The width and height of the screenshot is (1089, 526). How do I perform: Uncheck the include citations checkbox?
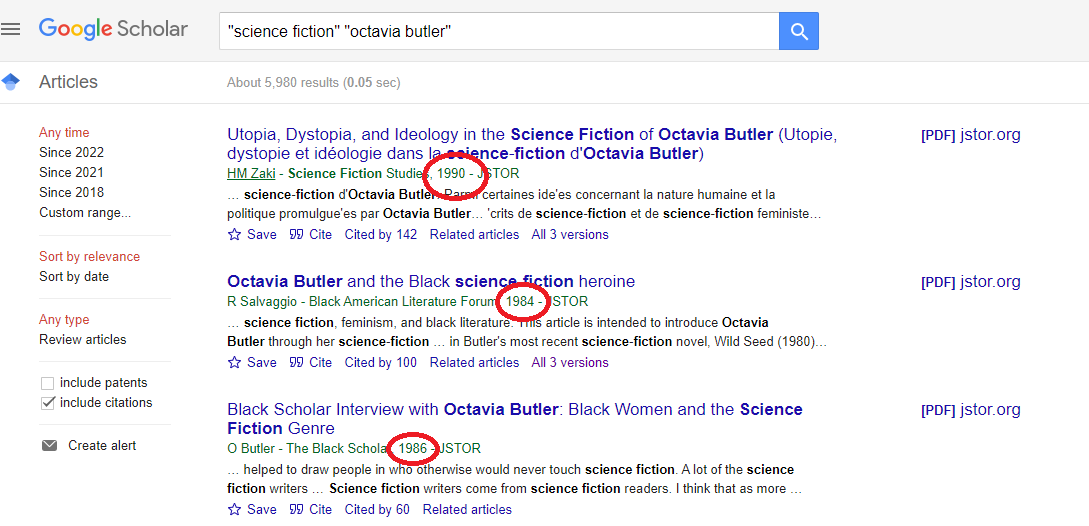coord(47,403)
